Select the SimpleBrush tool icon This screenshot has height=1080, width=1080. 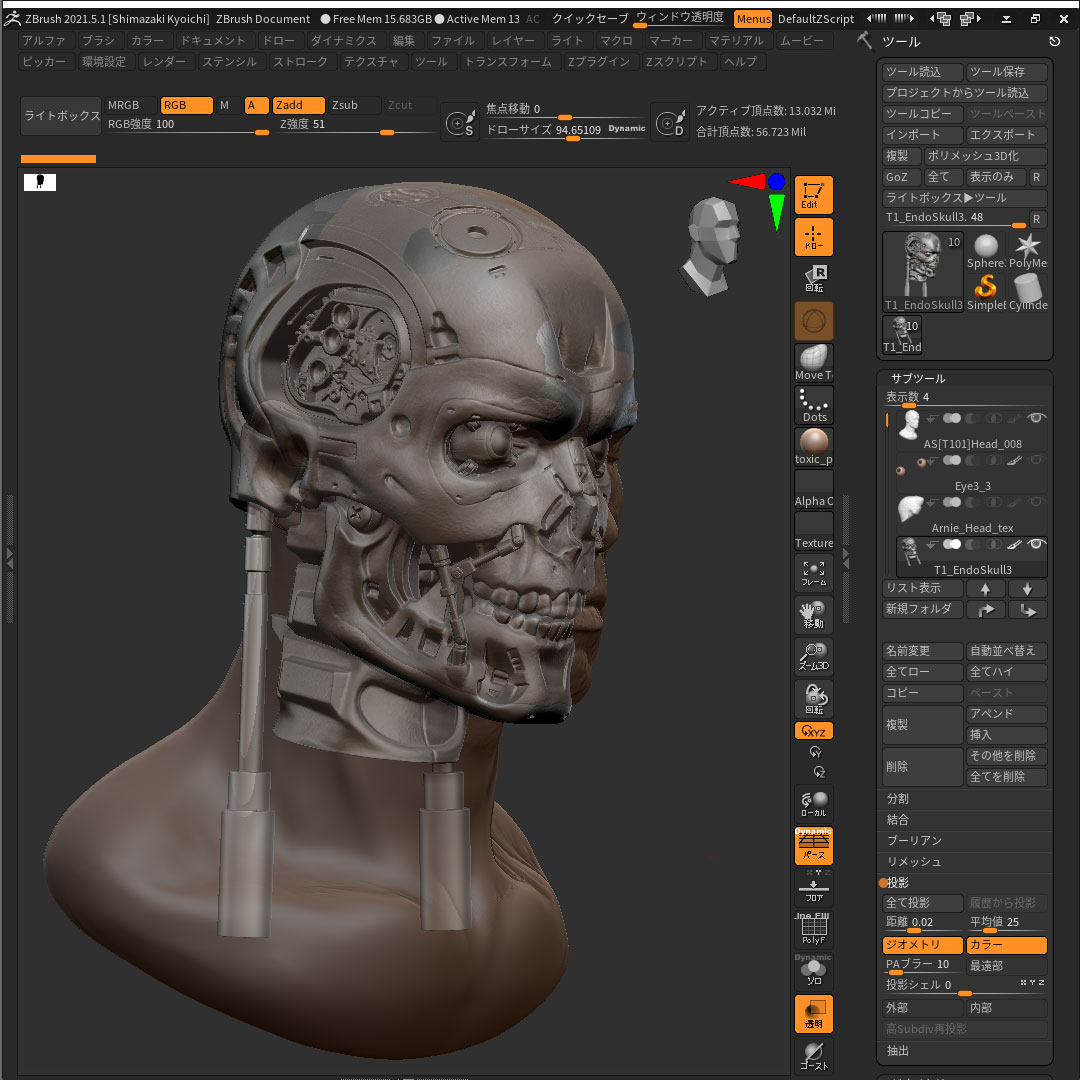coord(986,293)
